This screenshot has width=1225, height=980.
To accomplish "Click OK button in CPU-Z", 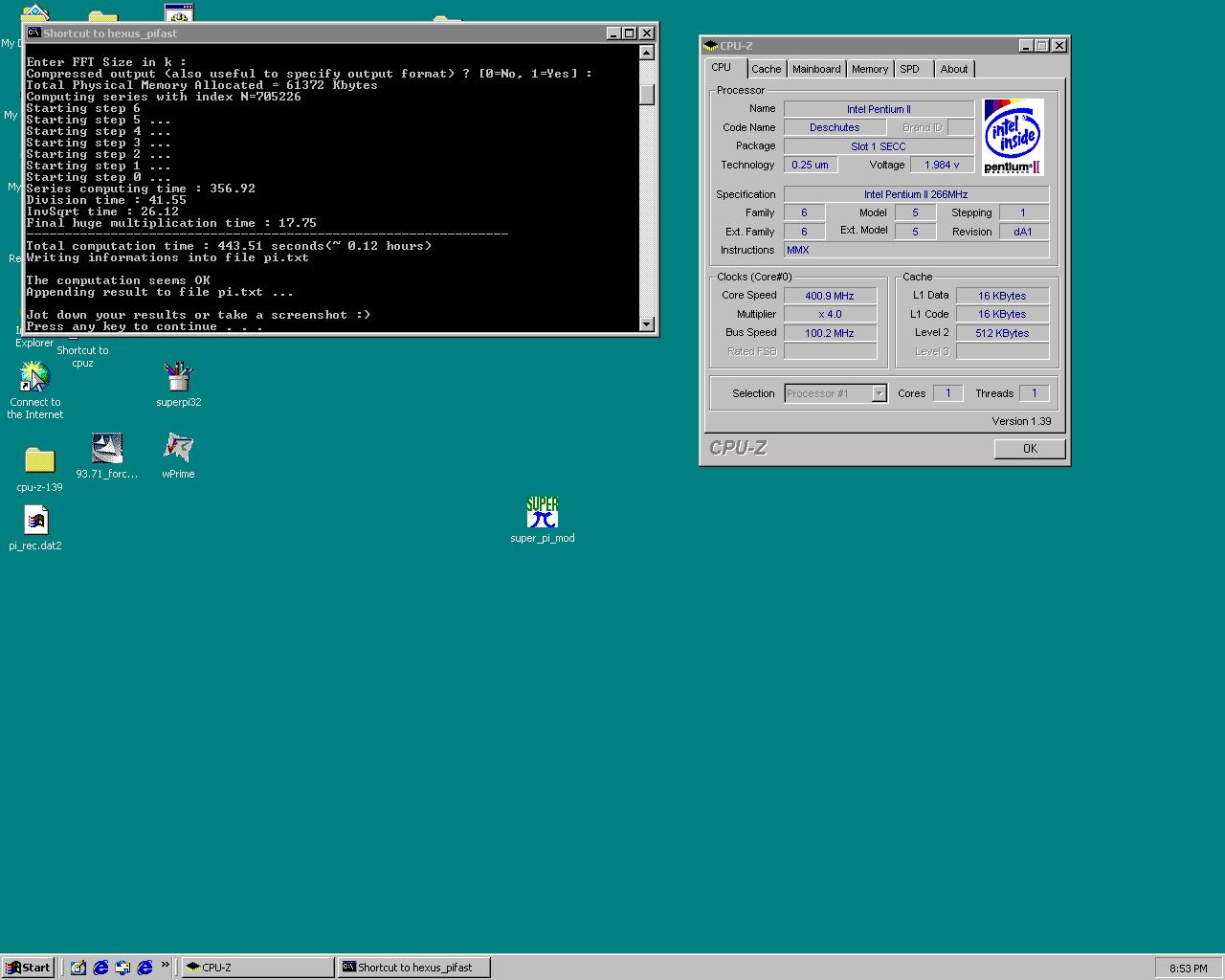I will (1030, 449).
